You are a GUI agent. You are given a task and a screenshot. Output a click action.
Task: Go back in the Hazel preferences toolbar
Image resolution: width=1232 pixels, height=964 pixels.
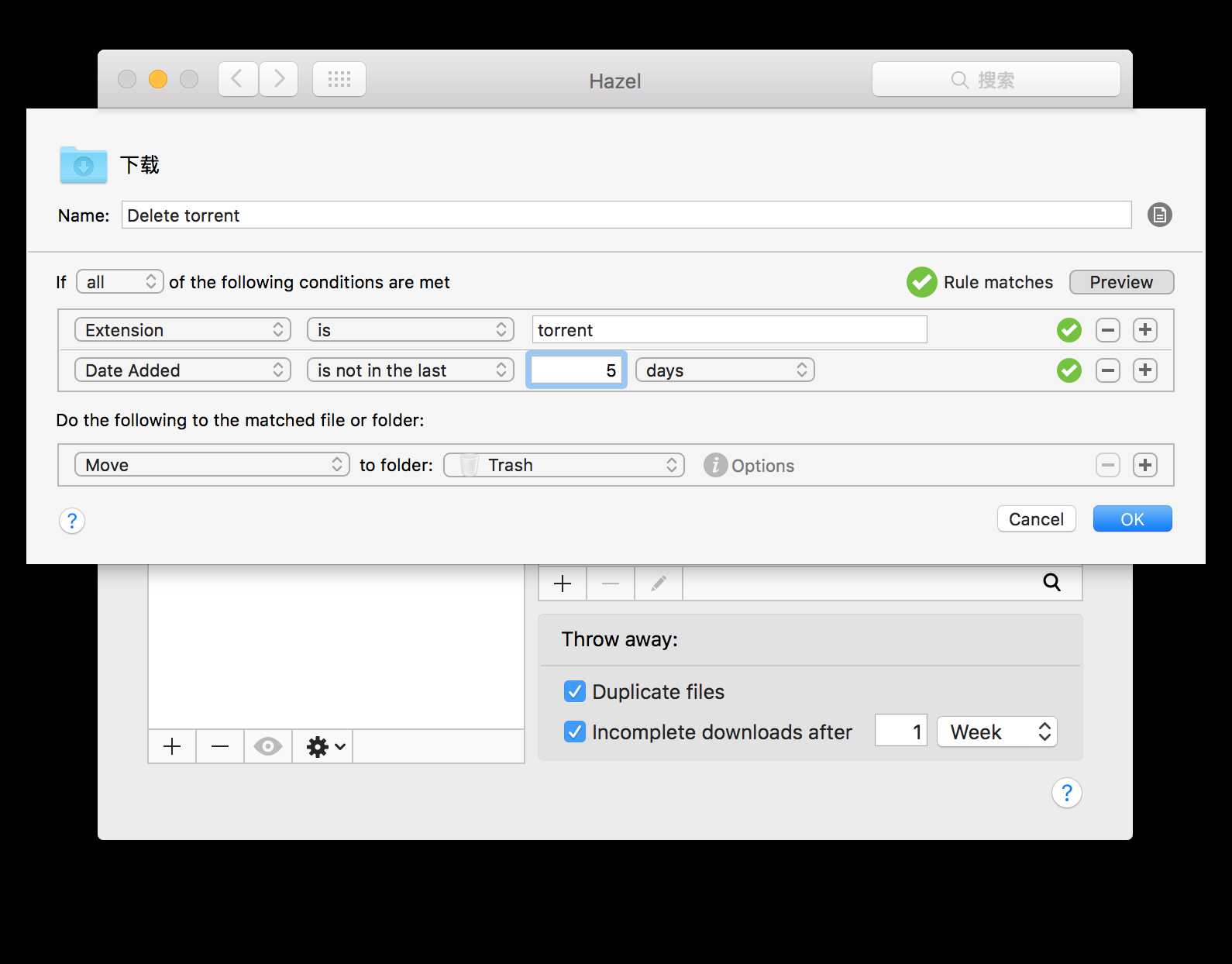[x=238, y=79]
